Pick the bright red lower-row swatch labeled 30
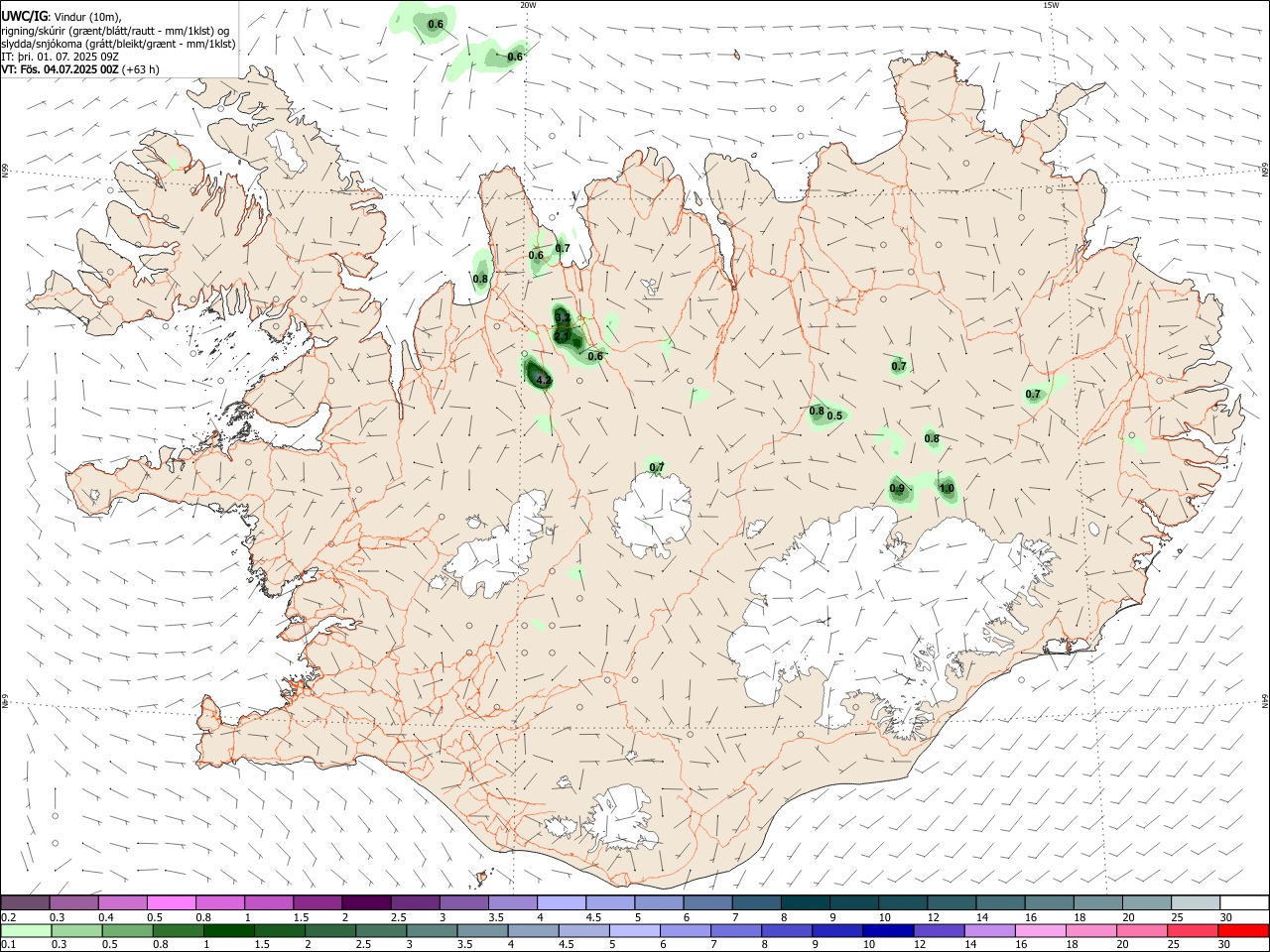 coord(1244,931)
